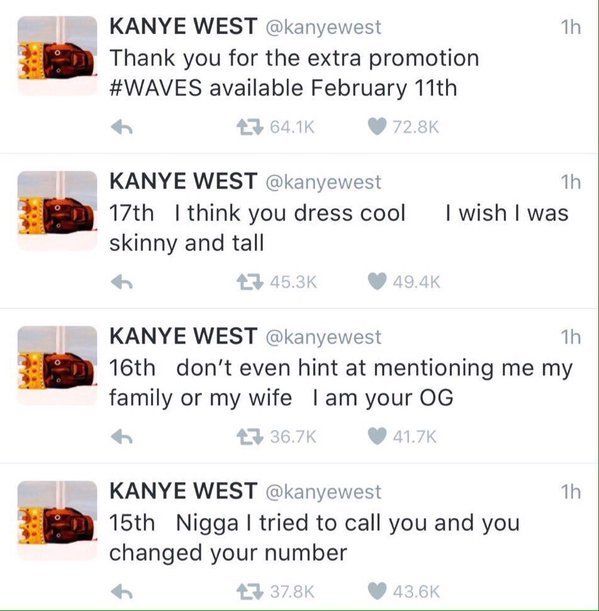Like the tweet with 43.6K hearts
The height and width of the screenshot is (611, 599).
click(377, 591)
